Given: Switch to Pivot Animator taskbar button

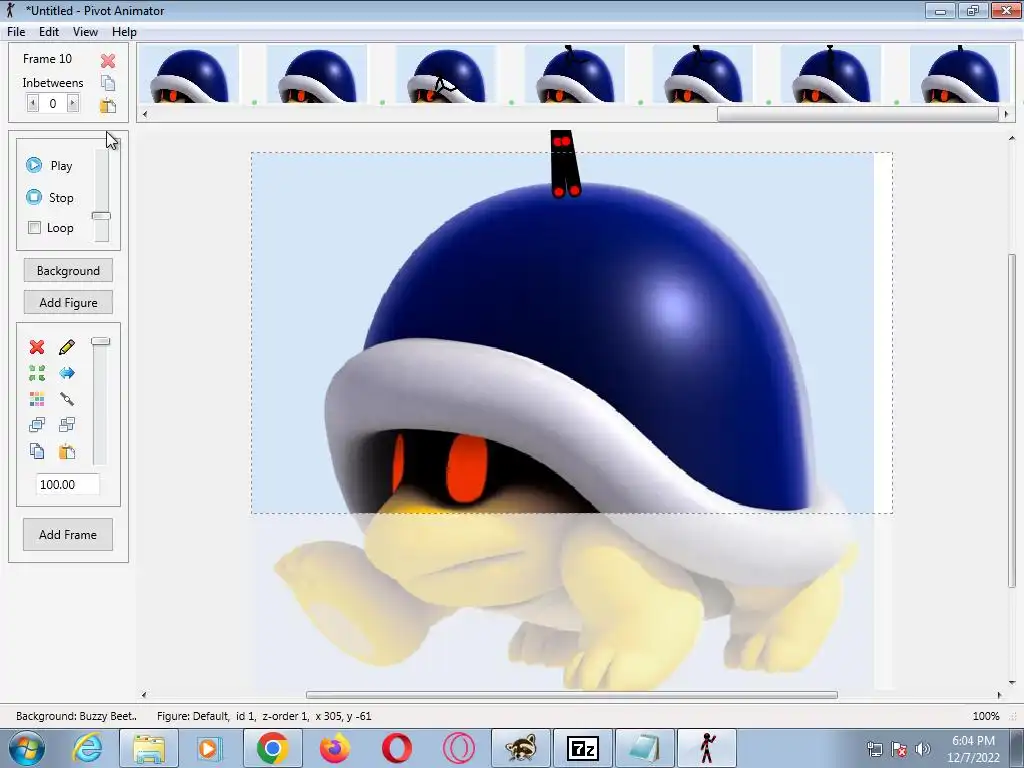Looking at the screenshot, I should point(707,748).
